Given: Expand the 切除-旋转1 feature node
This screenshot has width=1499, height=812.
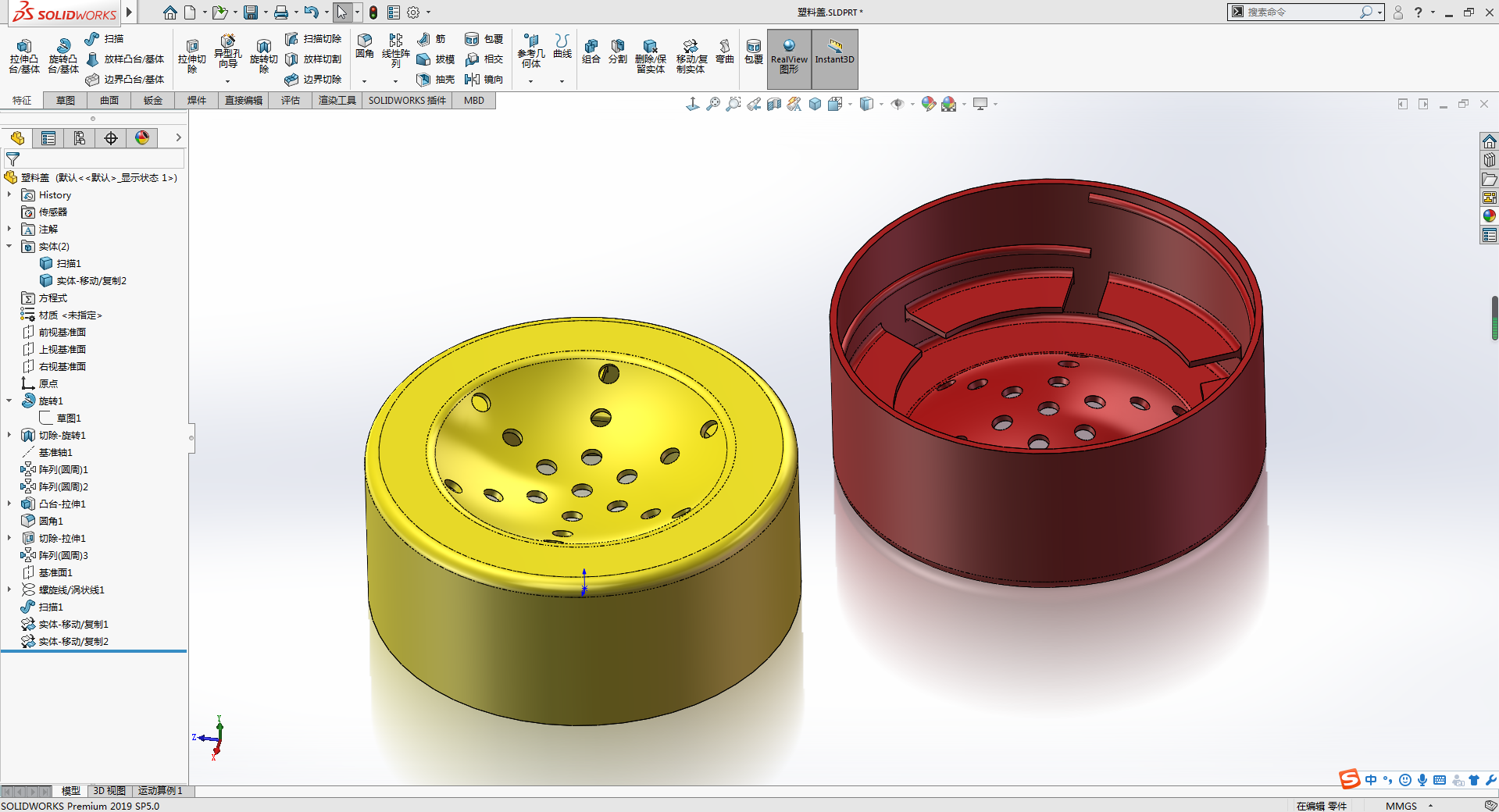Looking at the screenshot, I should tap(9, 435).
